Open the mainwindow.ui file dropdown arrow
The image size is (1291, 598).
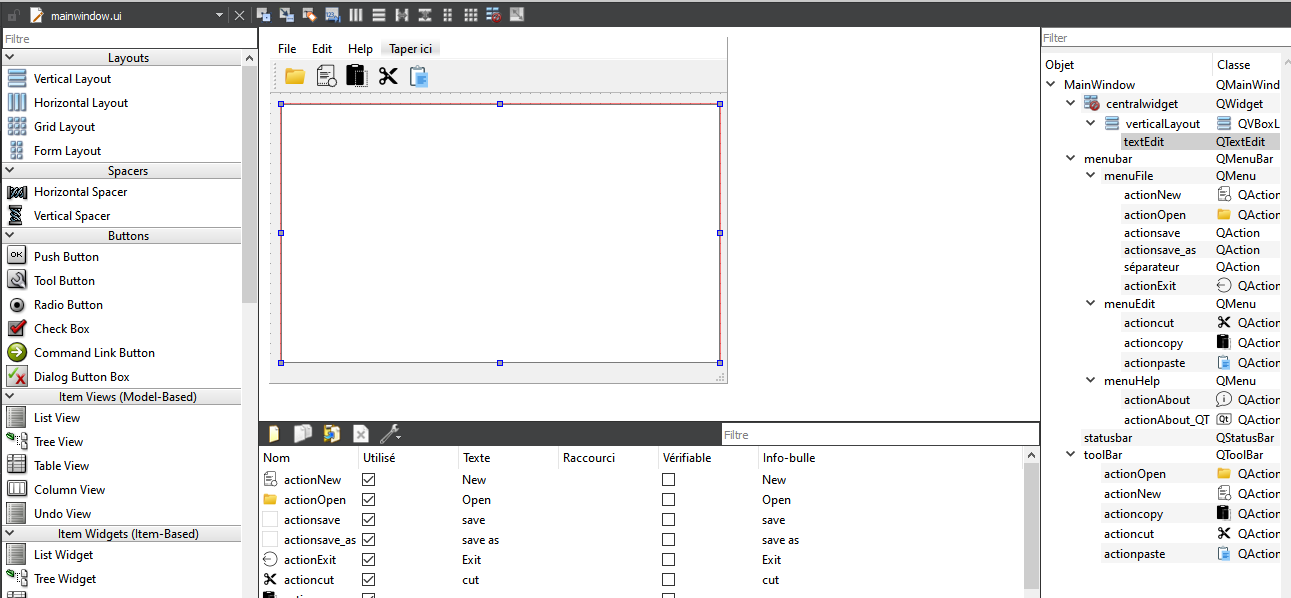point(219,16)
